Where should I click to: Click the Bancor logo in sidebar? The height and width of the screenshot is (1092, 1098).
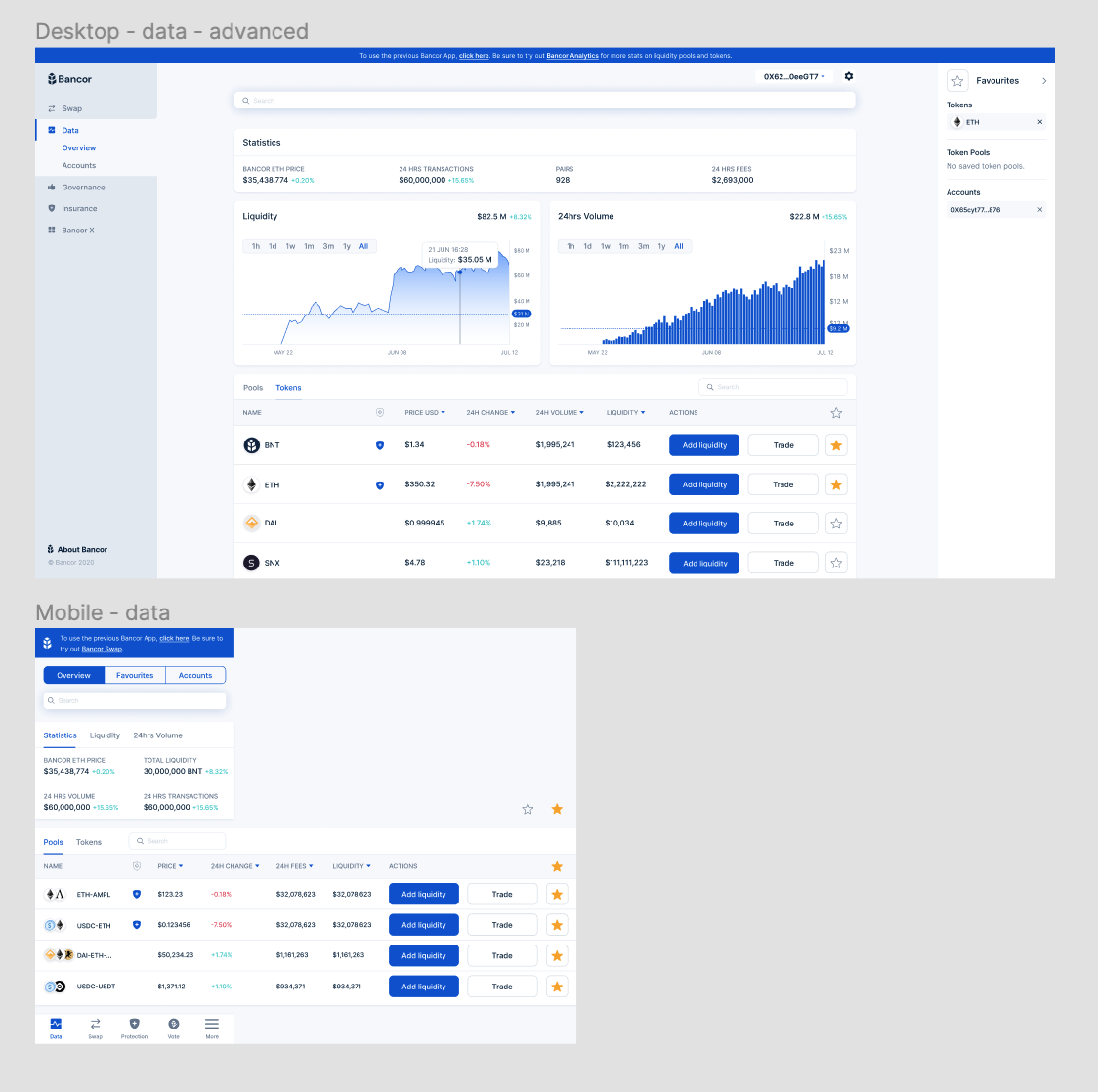pos(69,79)
